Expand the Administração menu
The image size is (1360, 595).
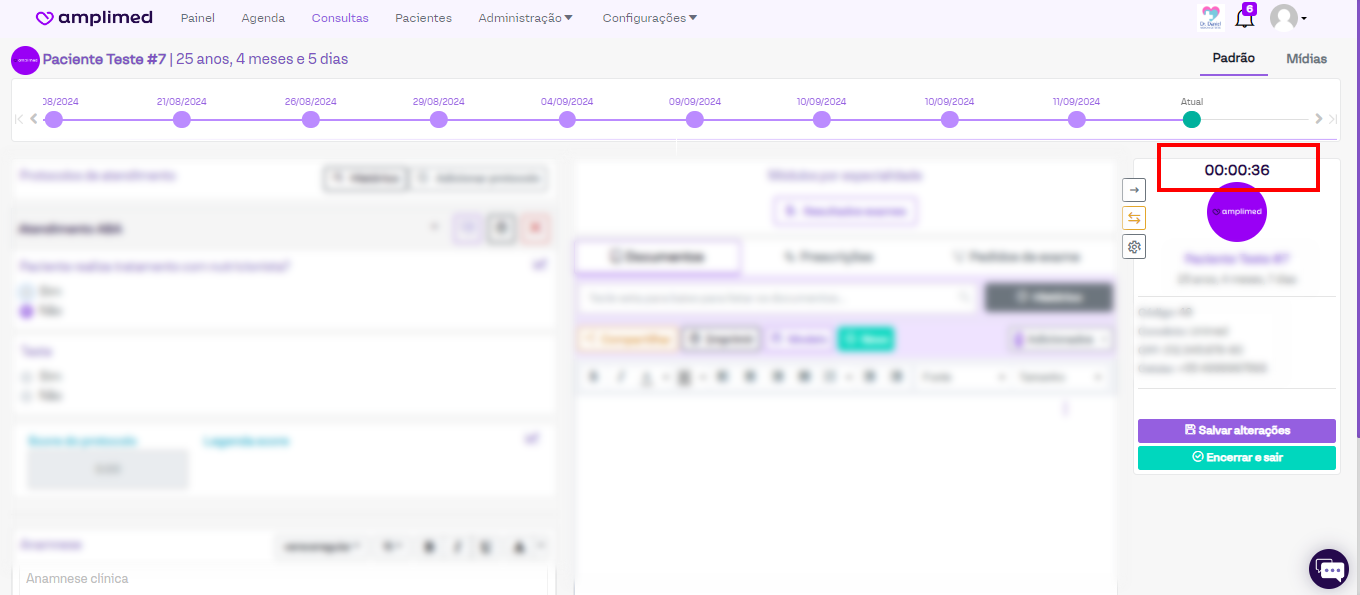(x=525, y=18)
